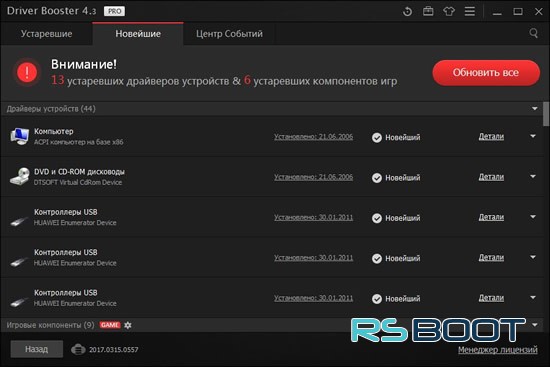Switch to the Устаревшие tab

coord(46,34)
